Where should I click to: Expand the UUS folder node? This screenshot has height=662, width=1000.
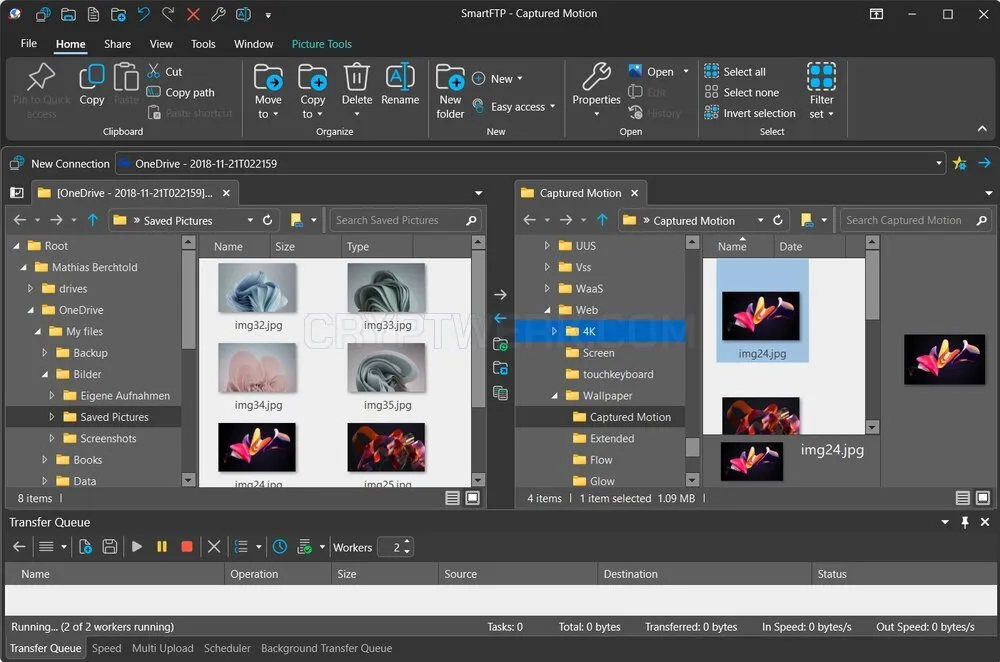click(547, 246)
